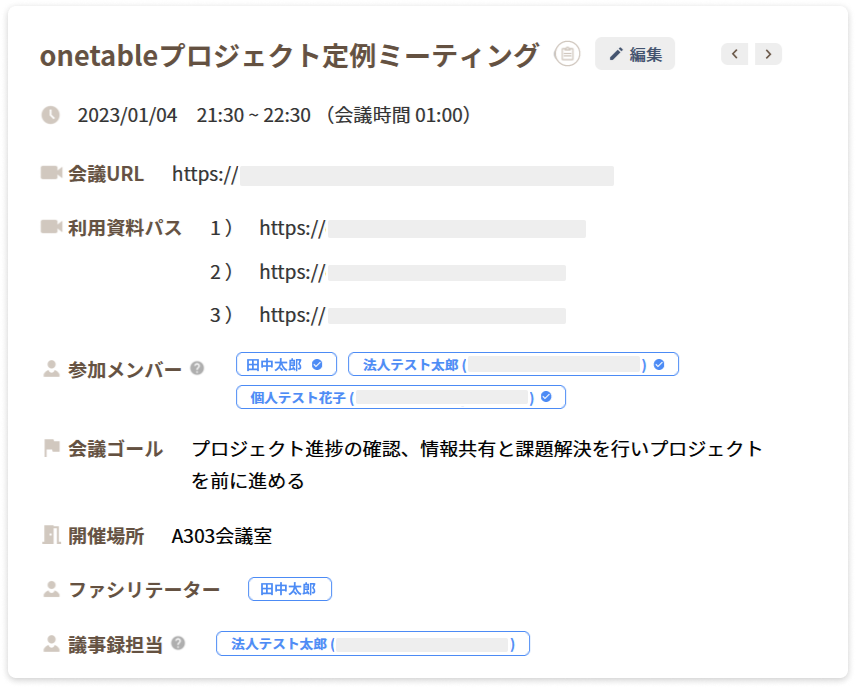The width and height of the screenshot is (856, 688).
Task: Select the 田中太郎 facilitator tag
Action: point(289,589)
